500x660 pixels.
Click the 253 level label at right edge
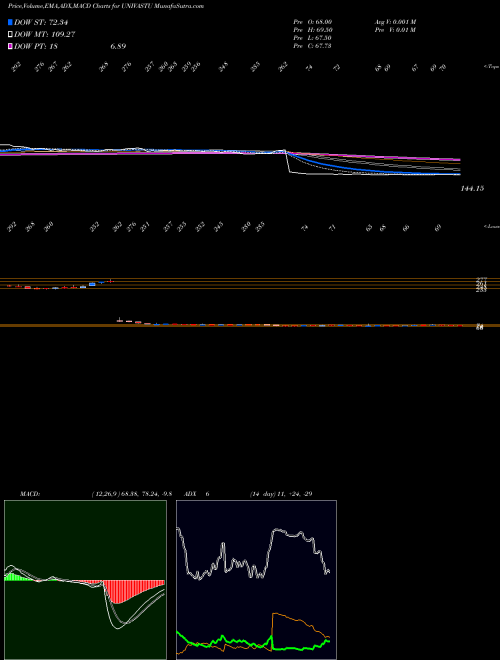point(481,290)
